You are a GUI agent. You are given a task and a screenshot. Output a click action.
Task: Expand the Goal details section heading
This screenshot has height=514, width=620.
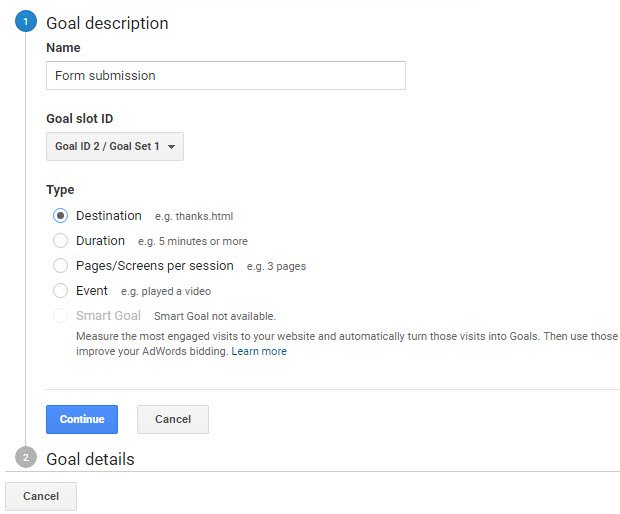click(90, 459)
